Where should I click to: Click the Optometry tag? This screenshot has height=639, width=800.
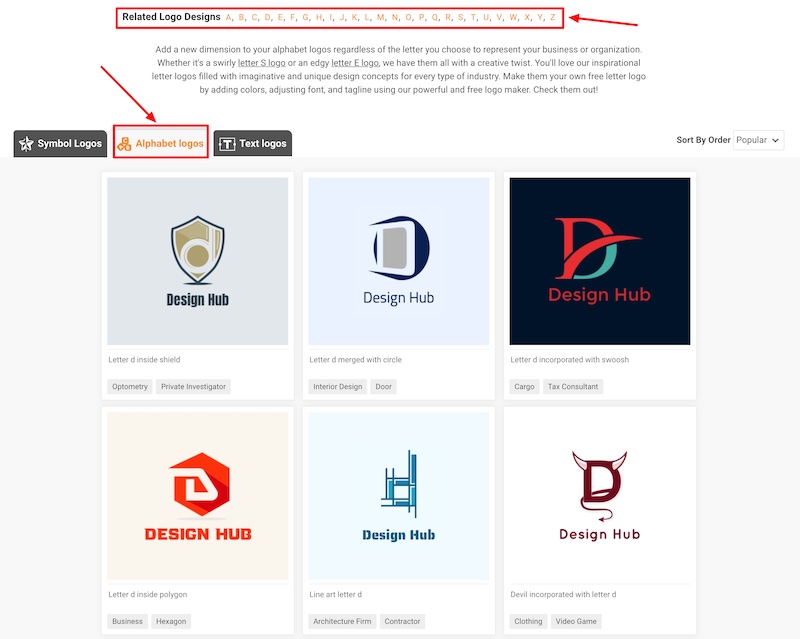pyautogui.click(x=130, y=386)
